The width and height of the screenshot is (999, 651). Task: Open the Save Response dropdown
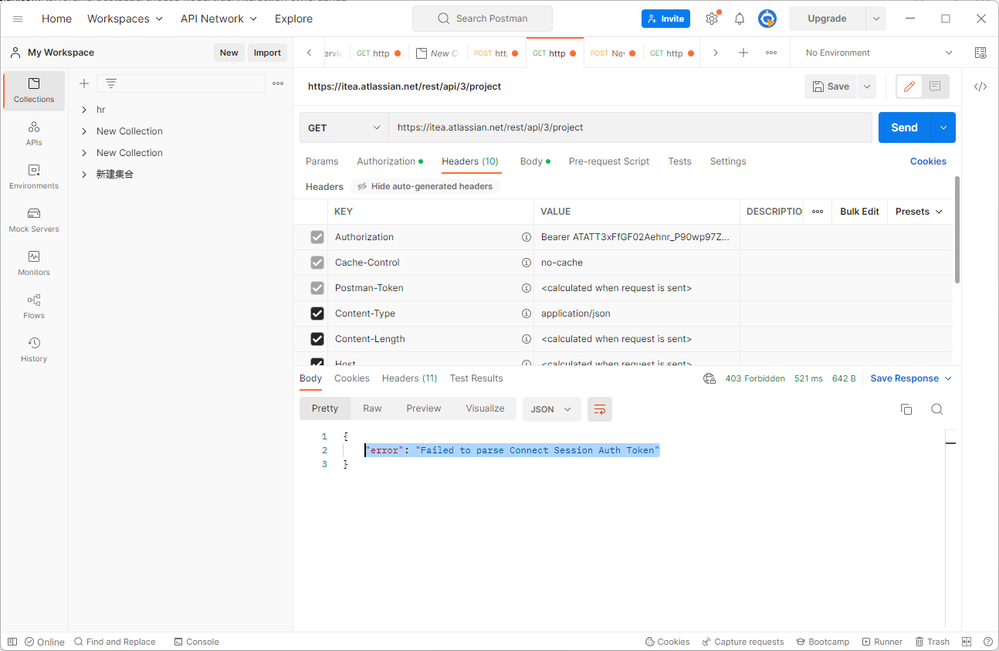point(911,379)
